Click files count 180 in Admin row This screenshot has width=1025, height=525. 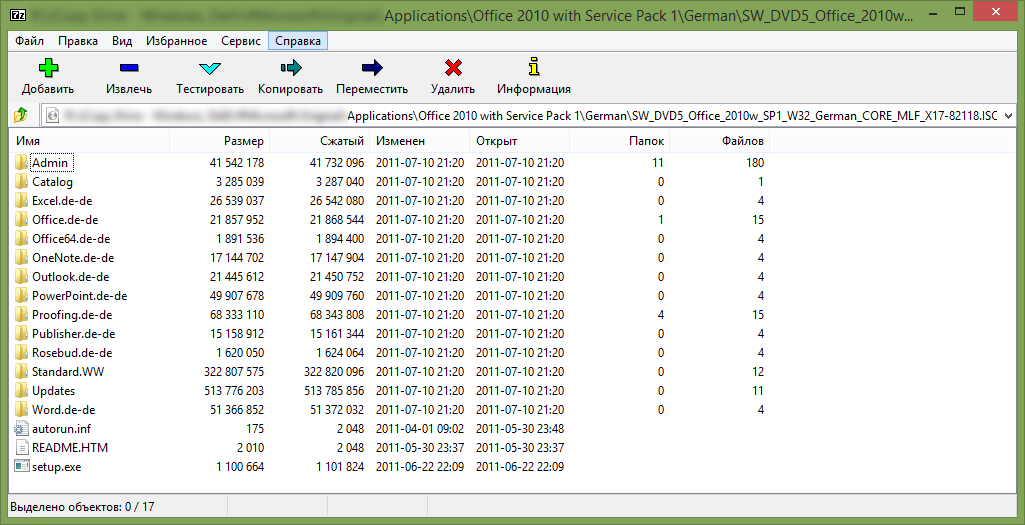(x=756, y=163)
